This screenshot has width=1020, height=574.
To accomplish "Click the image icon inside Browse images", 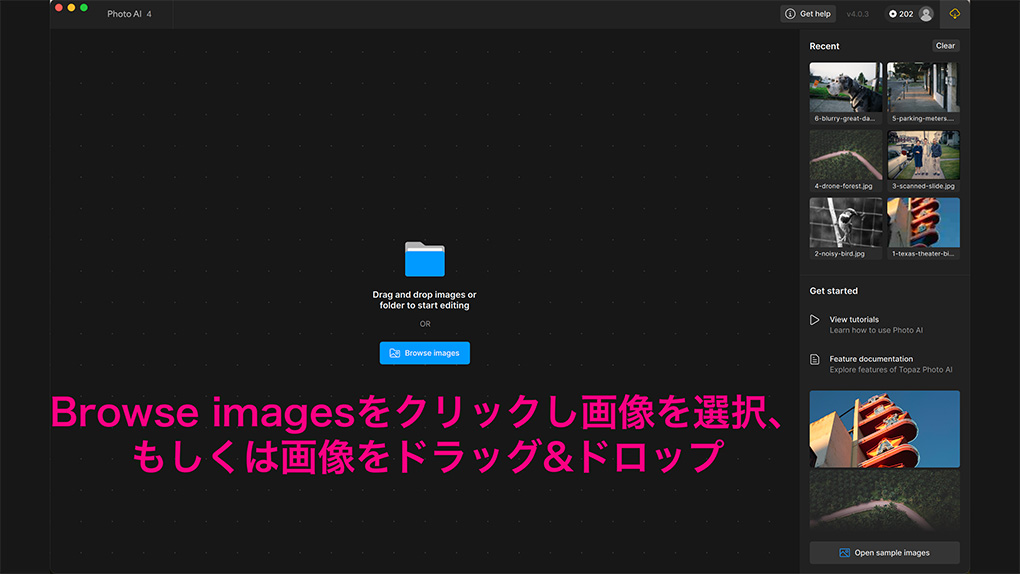I will 394,353.
